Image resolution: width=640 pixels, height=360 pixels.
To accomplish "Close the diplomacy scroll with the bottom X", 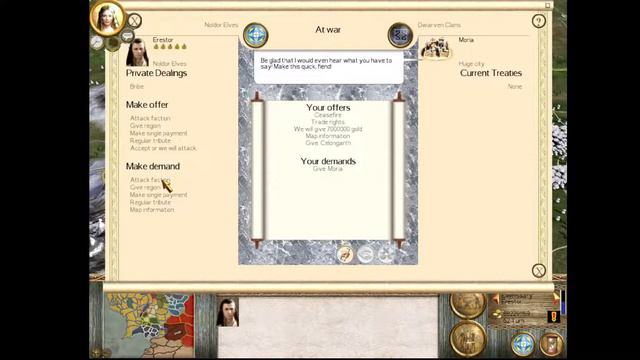I will [x=539, y=270].
